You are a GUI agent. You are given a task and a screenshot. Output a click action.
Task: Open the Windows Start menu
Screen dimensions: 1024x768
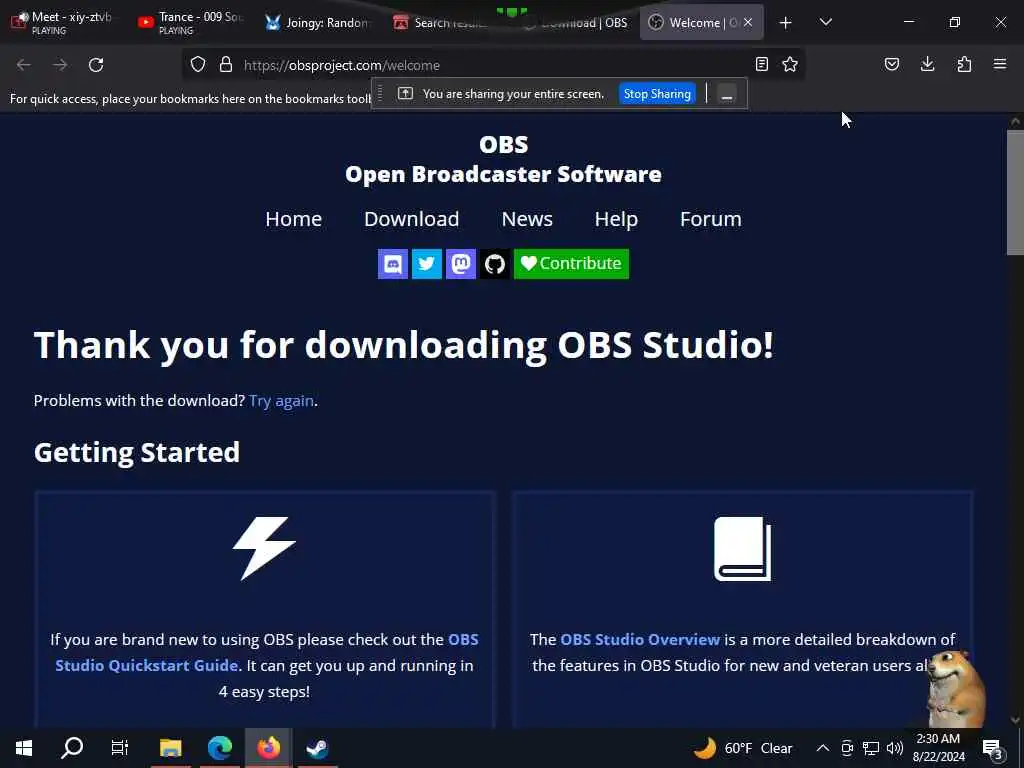click(x=24, y=748)
